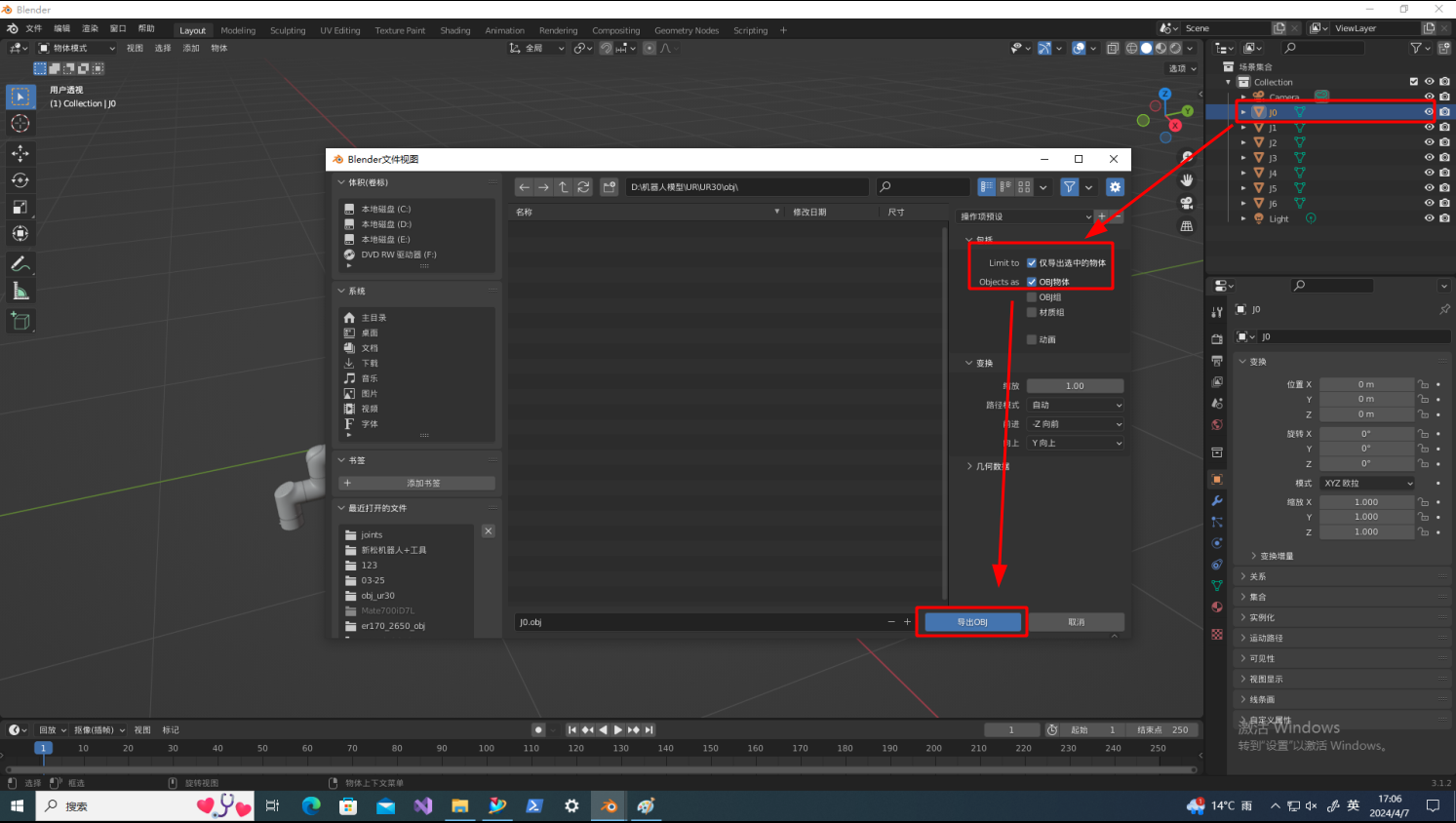The width and height of the screenshot is (1456, 823).
Task: Select the Cursor tool in viewport toolbar
Action: [x=20, y=124]
